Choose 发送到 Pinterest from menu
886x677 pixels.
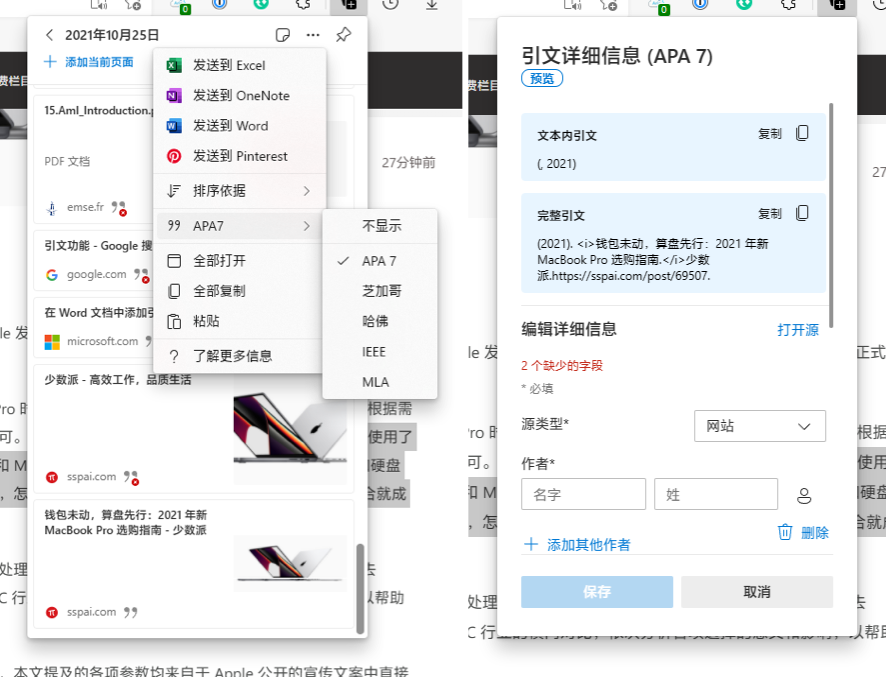pos(240,156)
